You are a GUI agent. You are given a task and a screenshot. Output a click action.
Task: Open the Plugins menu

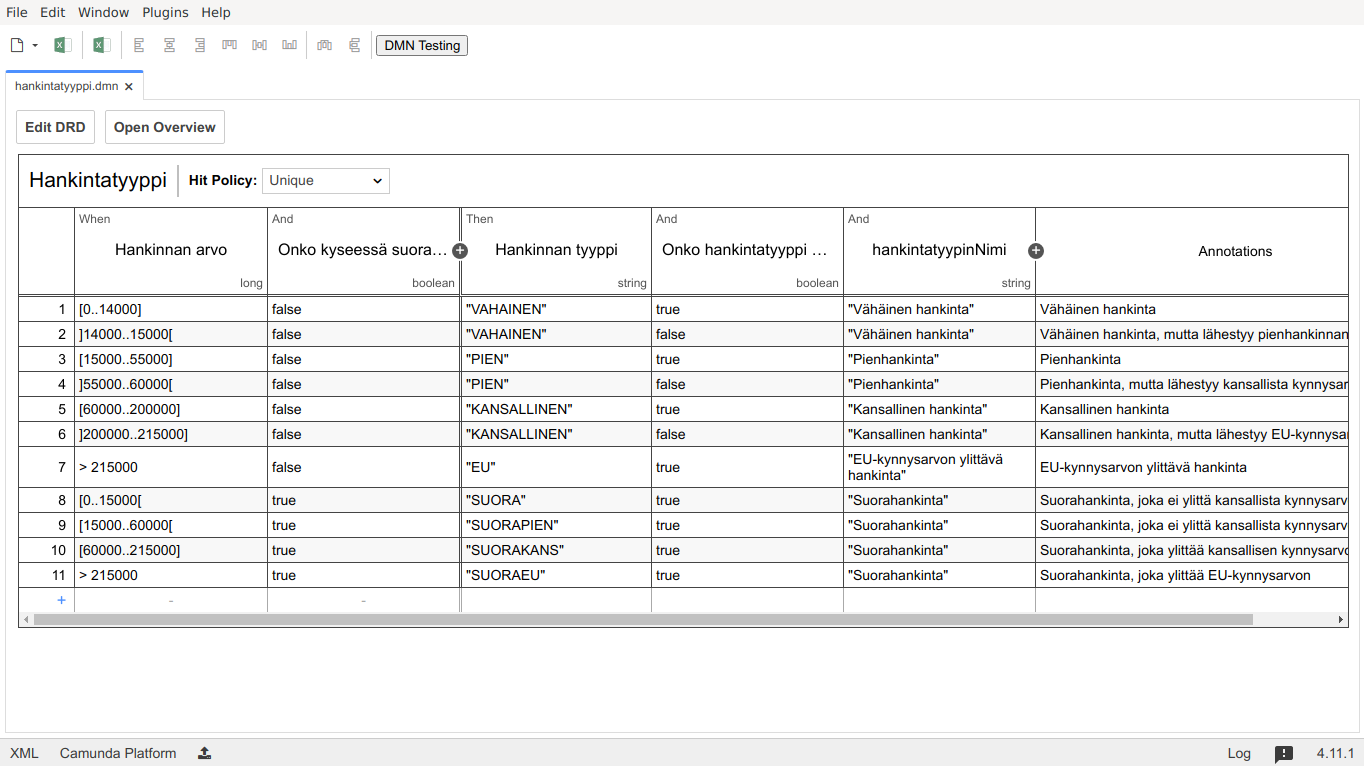pos(165,12)
